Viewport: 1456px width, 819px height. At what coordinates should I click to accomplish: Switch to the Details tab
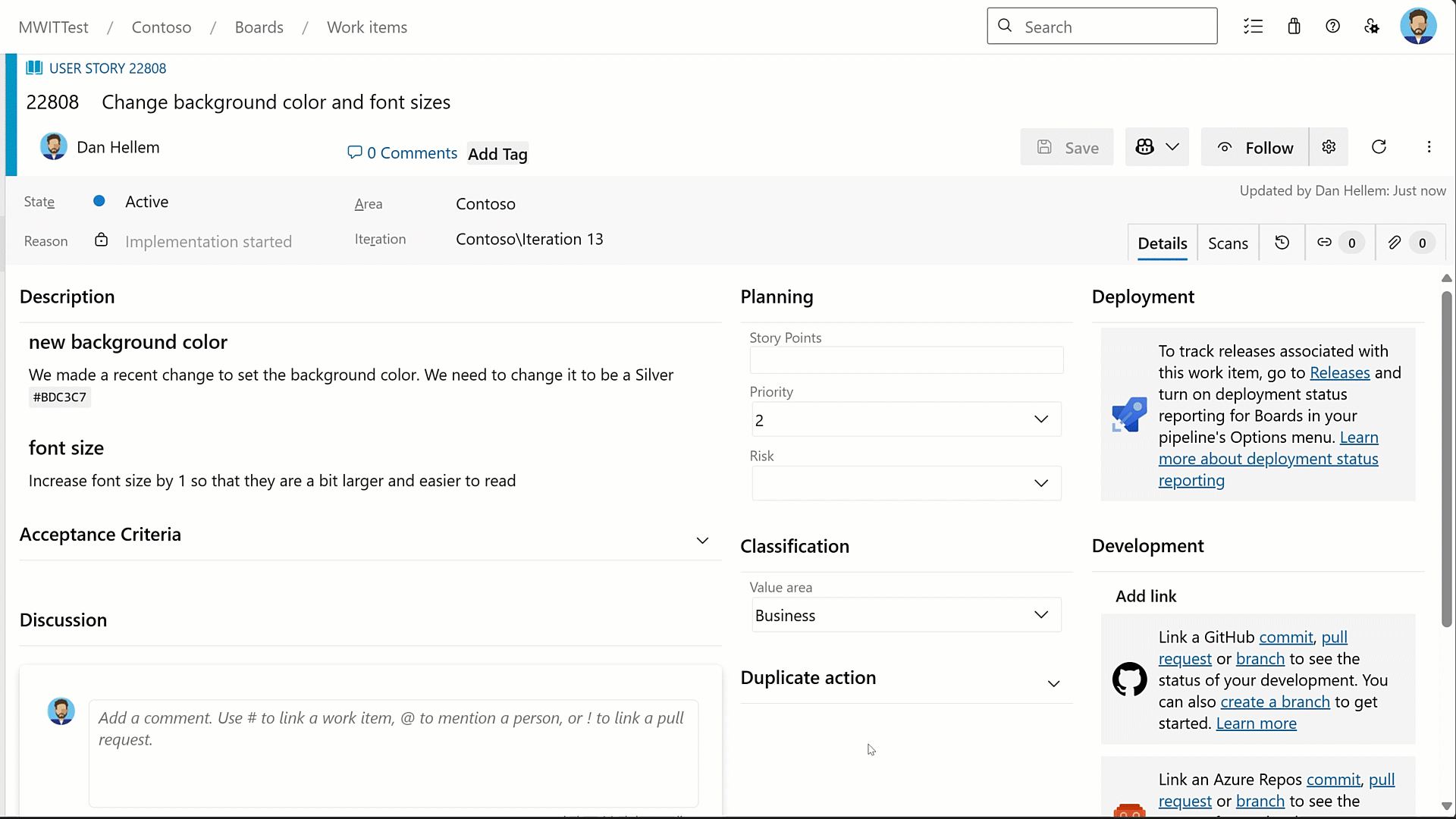[x=1162, y=243]
